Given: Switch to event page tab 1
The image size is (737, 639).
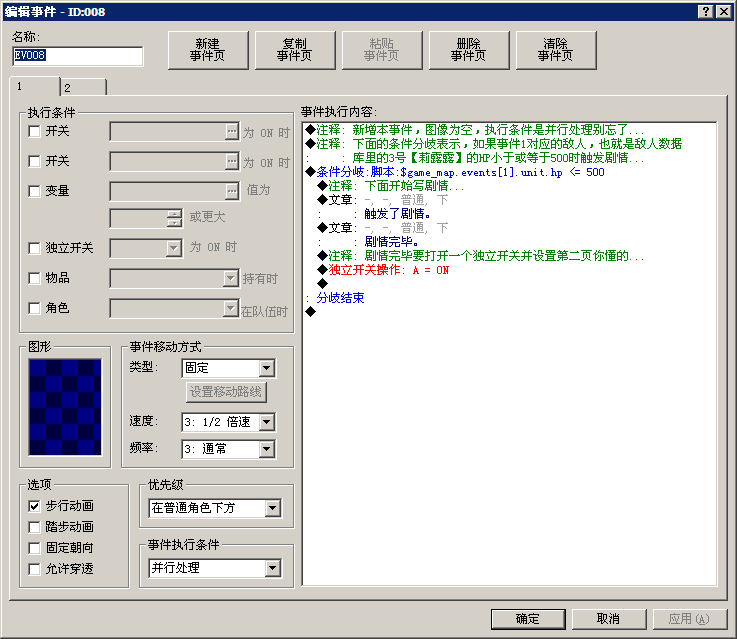Looking at the screenshot, I should [35, 86].
